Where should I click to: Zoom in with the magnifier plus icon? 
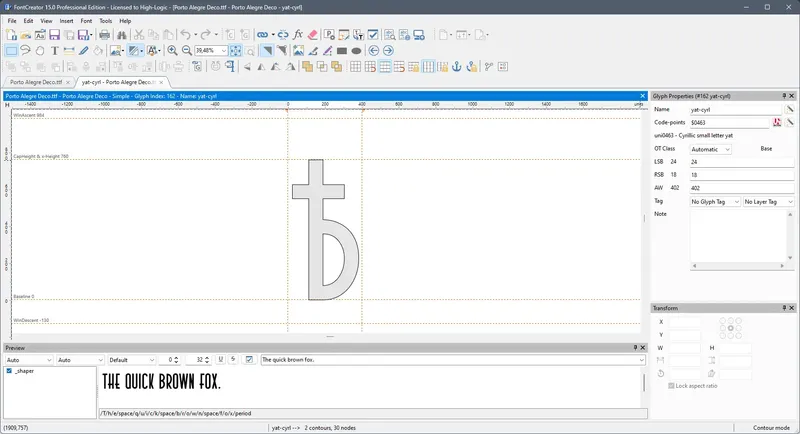point(172,50)
